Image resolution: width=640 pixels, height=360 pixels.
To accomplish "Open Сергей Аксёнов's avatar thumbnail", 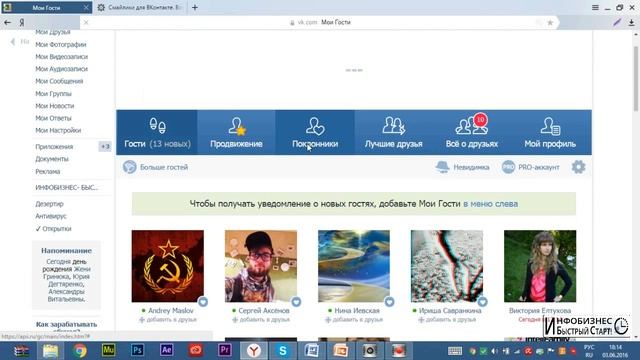I will (x=261, y=266).
